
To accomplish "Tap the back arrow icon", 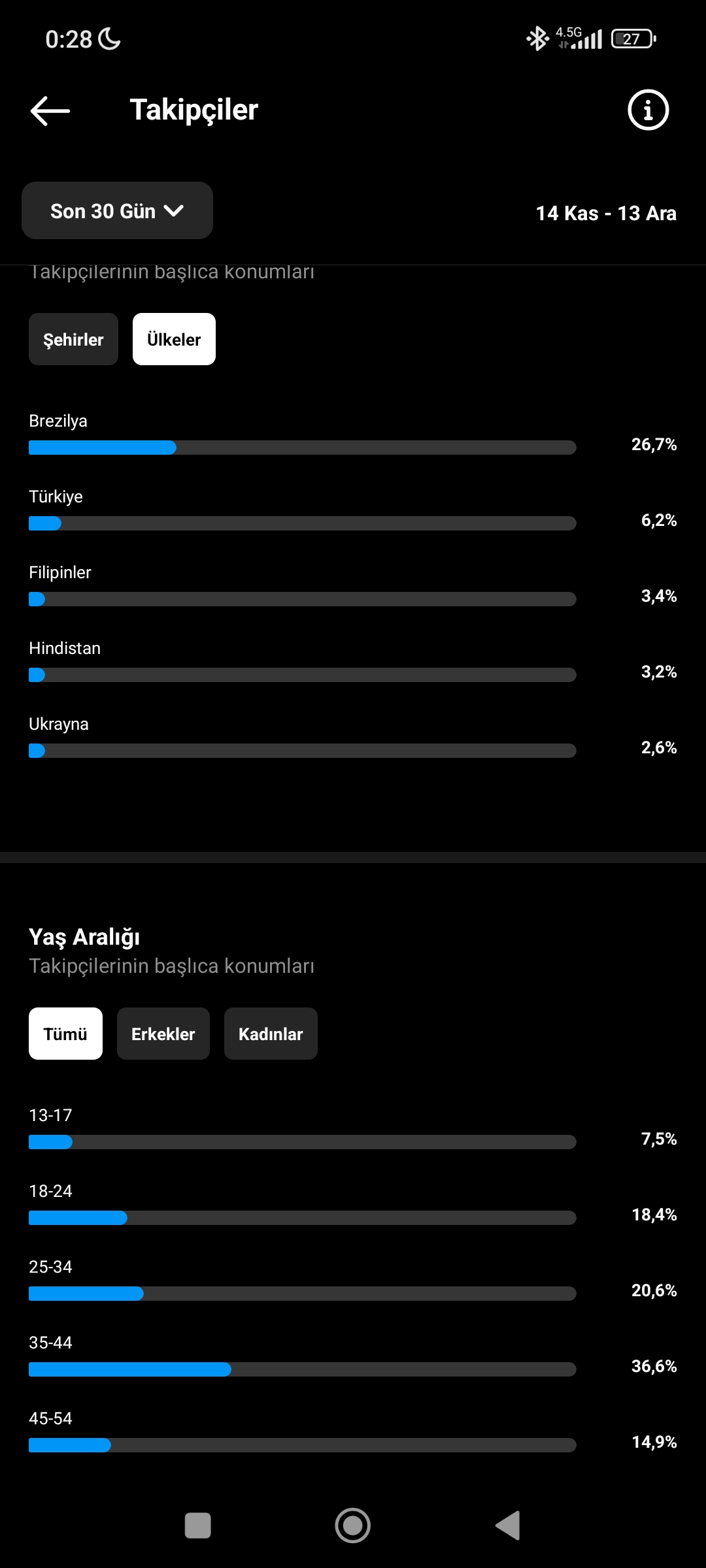I will coord(50,110).
